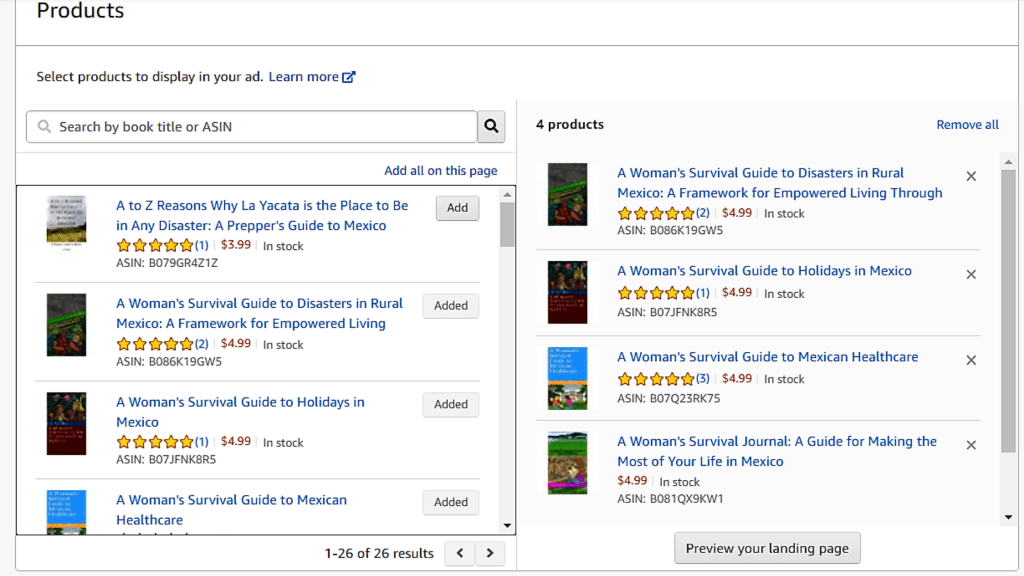Remove Woman's Survival Journal with X icon
The width and height of the screenshot is (1024, 576).
[970, 445]
